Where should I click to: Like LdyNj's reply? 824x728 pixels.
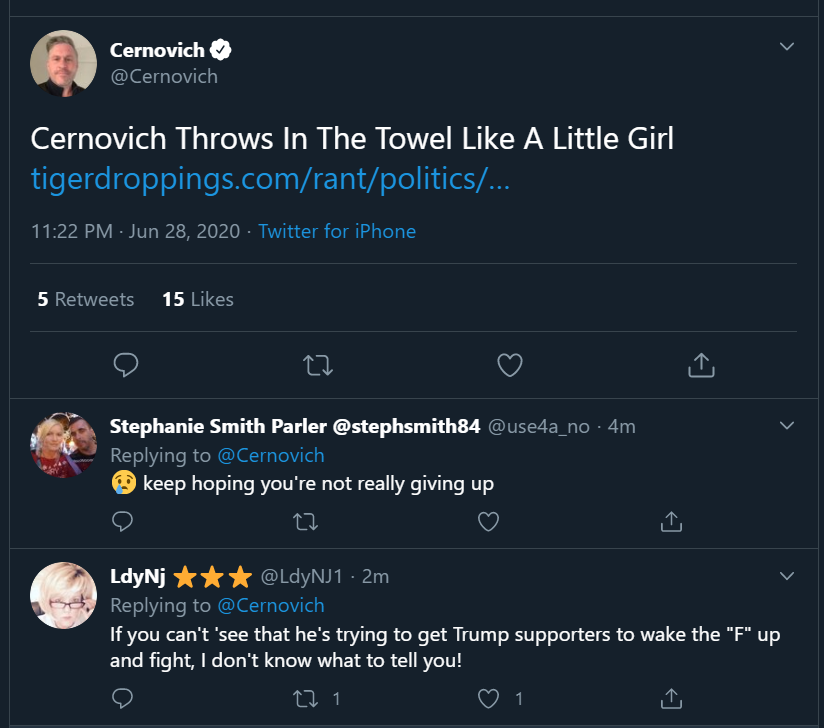488,697
